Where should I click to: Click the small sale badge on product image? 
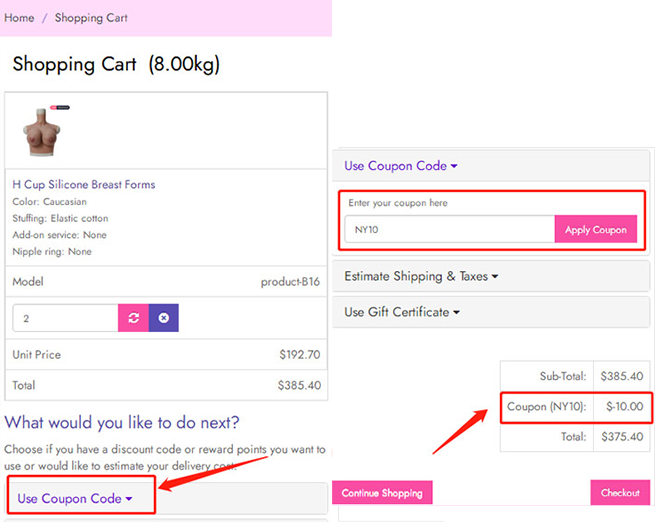(60, 107)
